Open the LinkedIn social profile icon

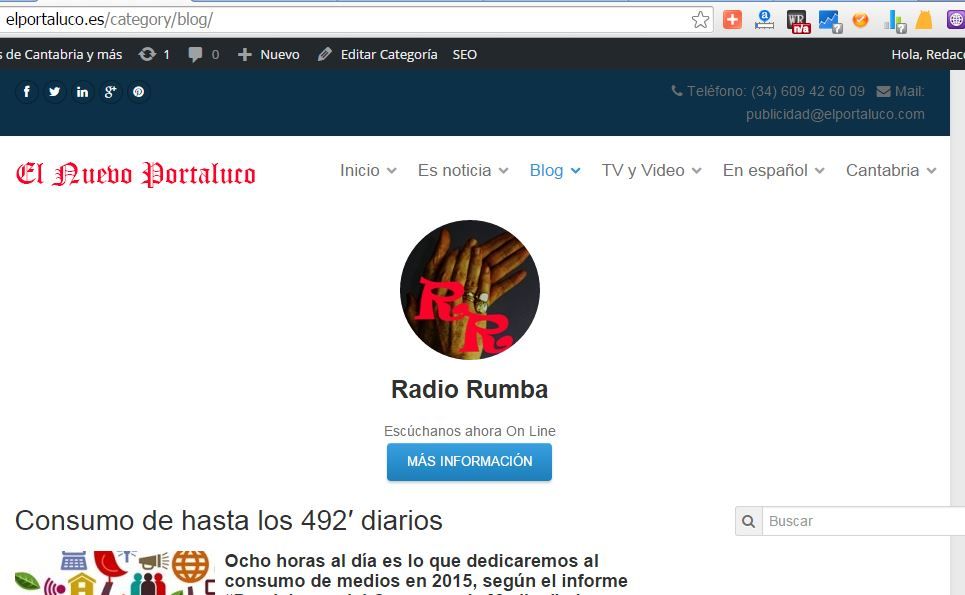click(x=82, y=92)
